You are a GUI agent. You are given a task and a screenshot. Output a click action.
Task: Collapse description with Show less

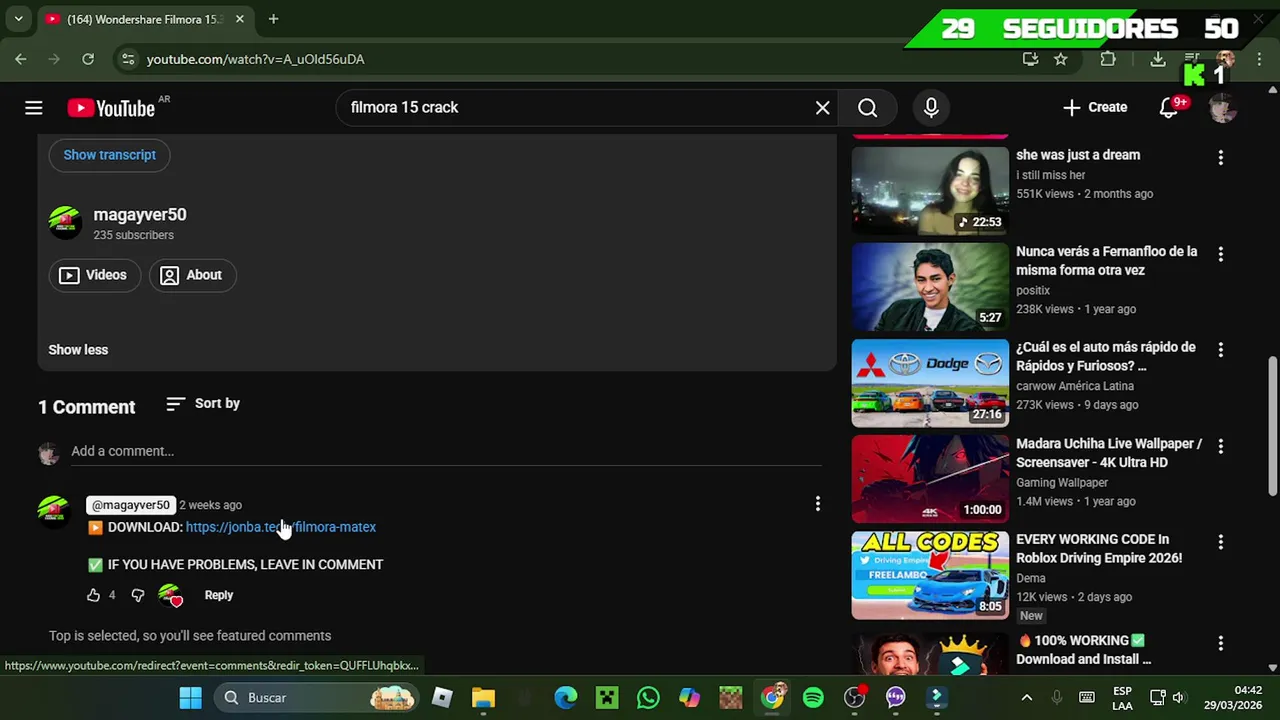tap(78, 350)
